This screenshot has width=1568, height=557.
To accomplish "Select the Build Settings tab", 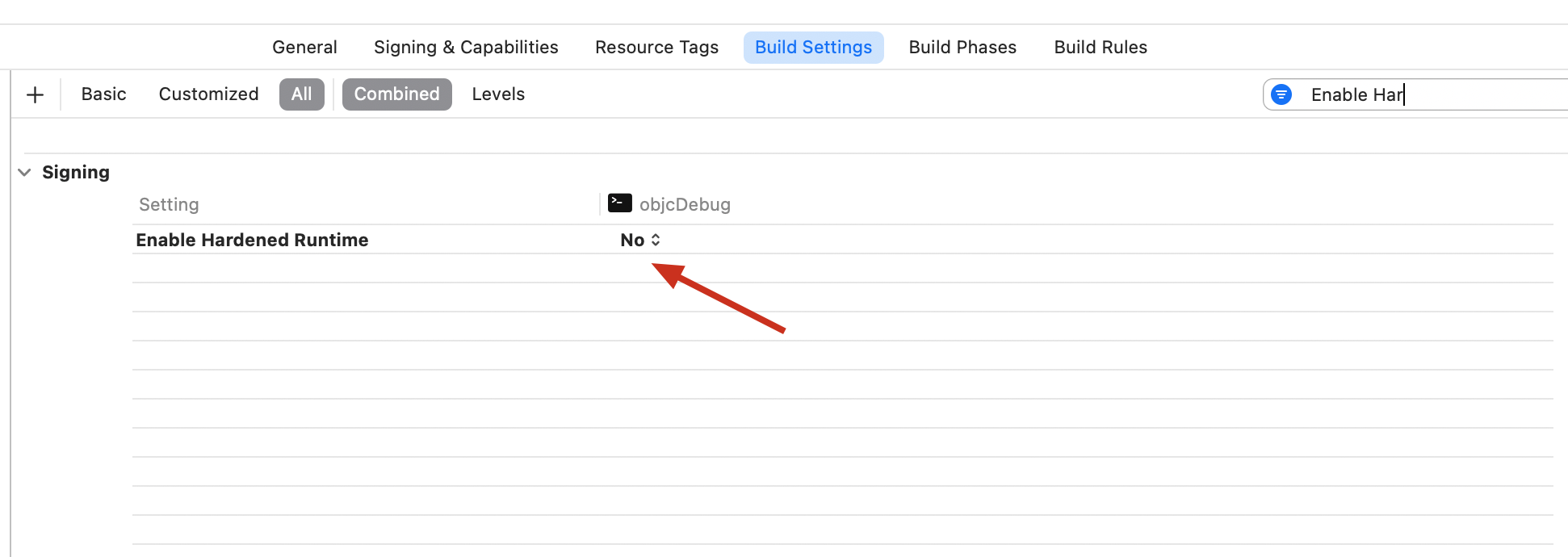I will click(813, 48).
